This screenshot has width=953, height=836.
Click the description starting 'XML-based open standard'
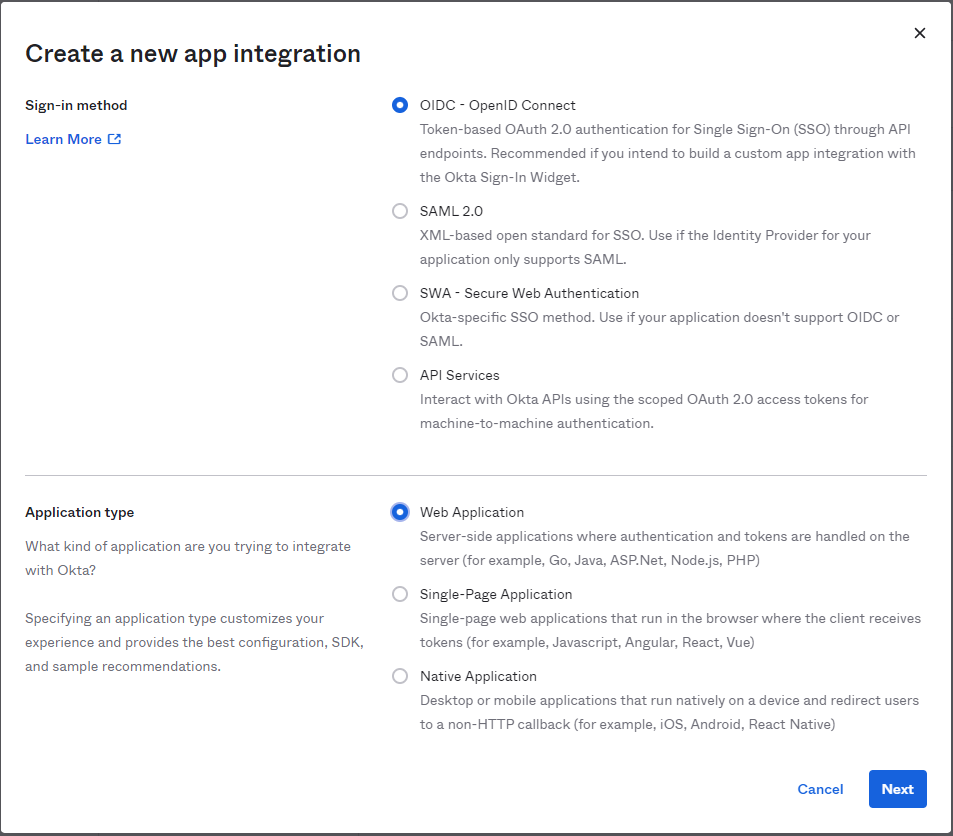(x=645, y=247)
